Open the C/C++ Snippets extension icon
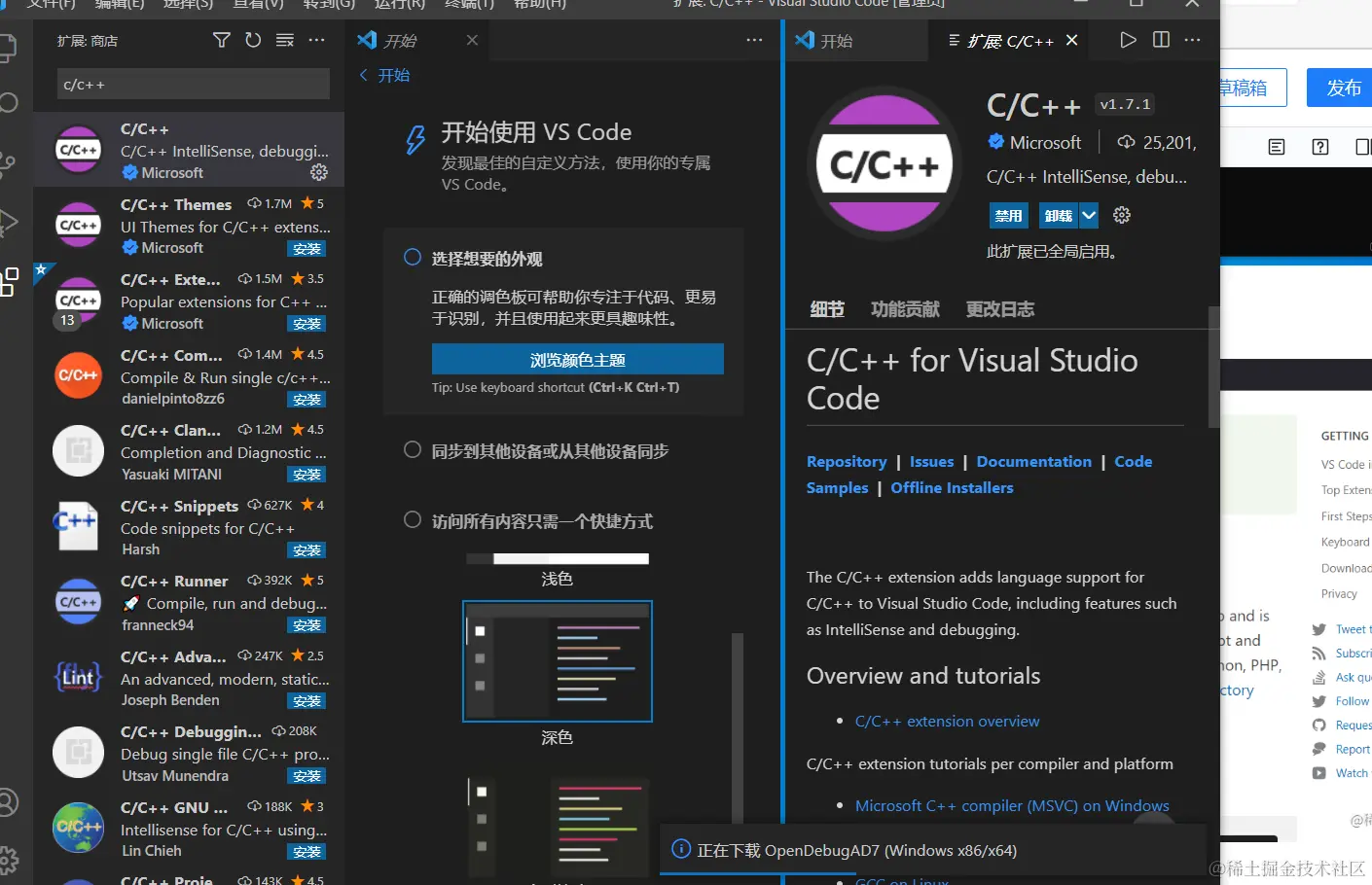The image size is (1372, 885). tap(78, 526)
